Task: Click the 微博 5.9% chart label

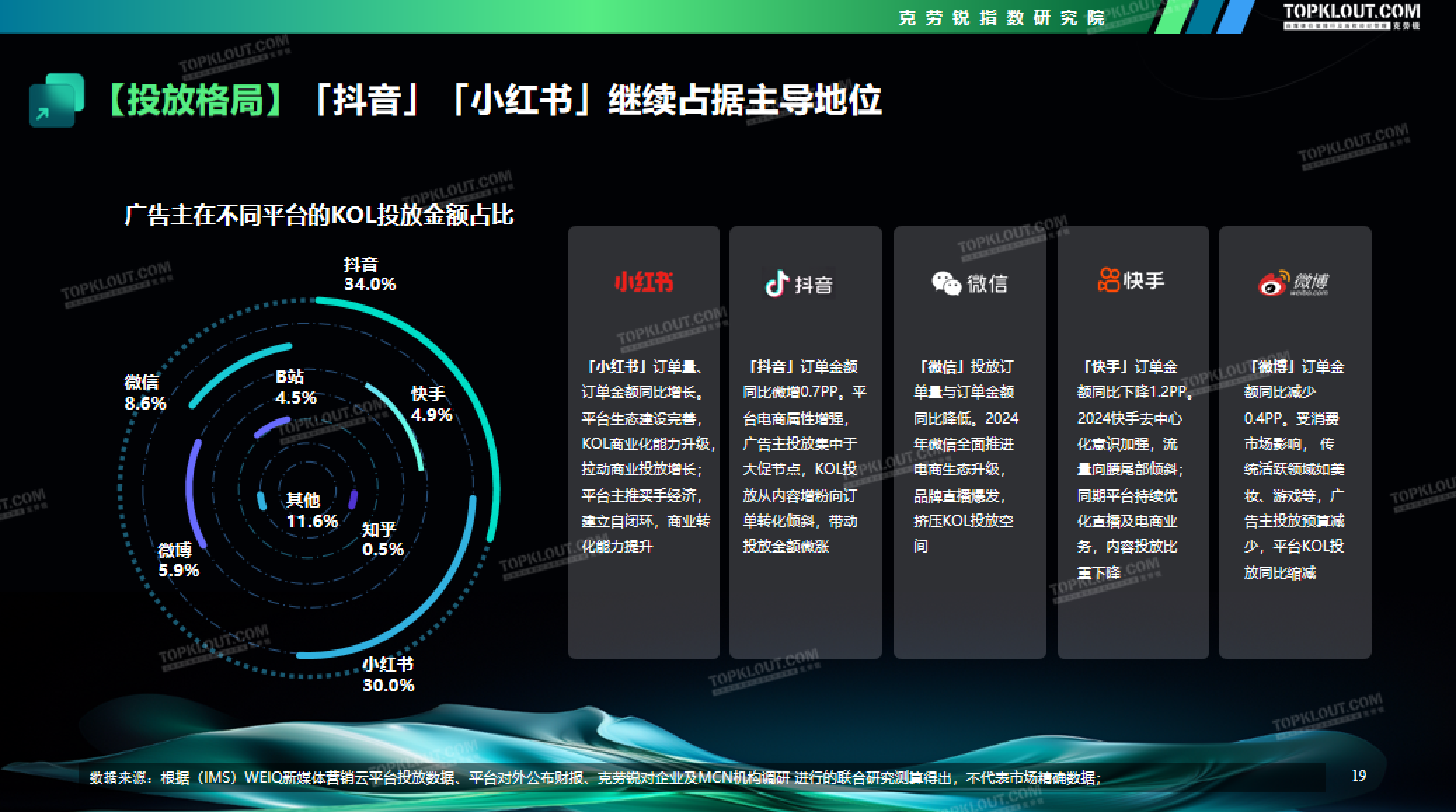Action: [x=178, y=560]
